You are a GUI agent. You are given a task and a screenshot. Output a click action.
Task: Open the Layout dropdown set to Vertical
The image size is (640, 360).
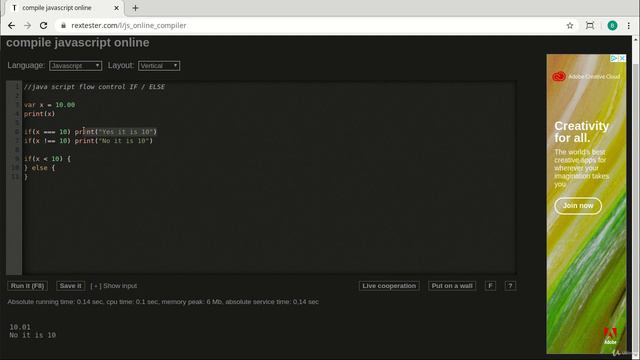(x=159, y=66)
